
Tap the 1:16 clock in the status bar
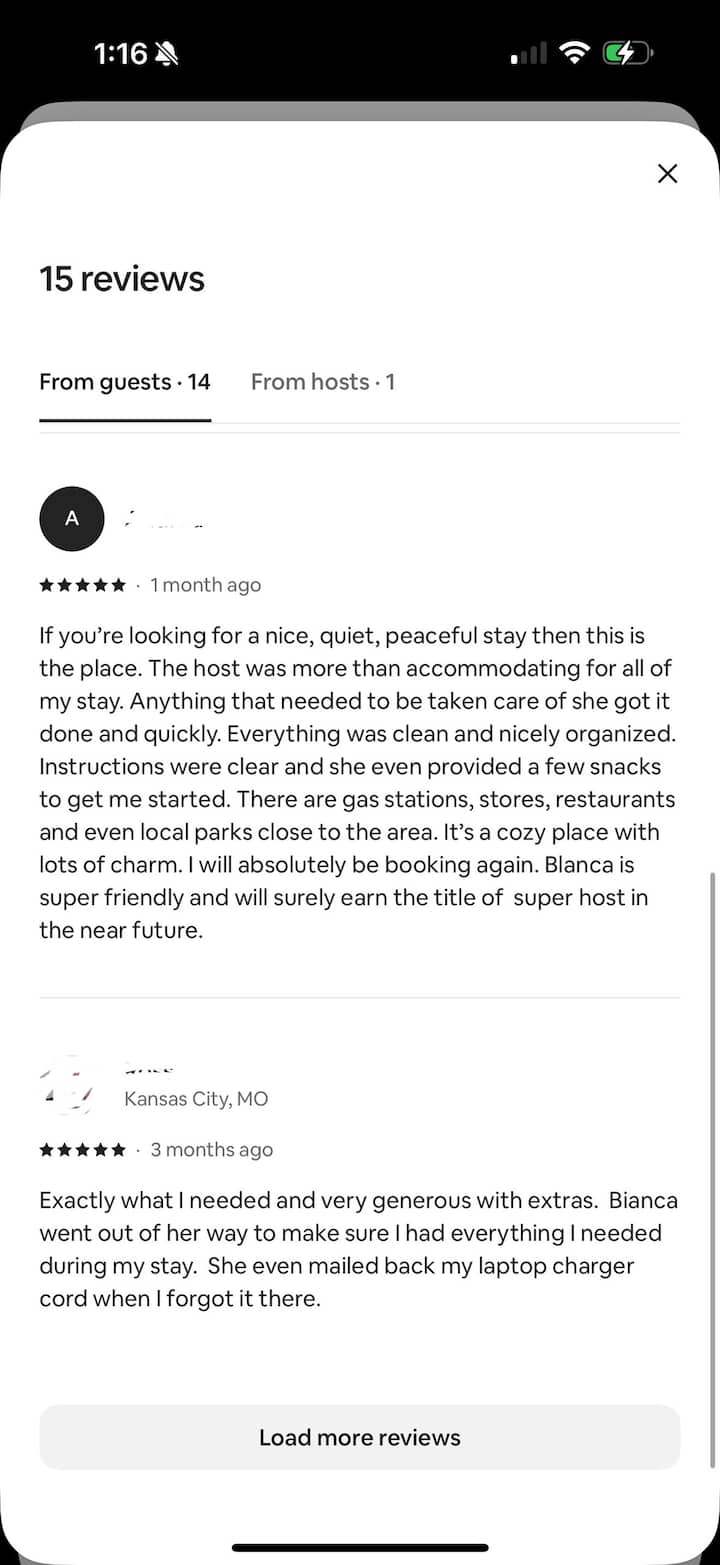pos(120,54)
